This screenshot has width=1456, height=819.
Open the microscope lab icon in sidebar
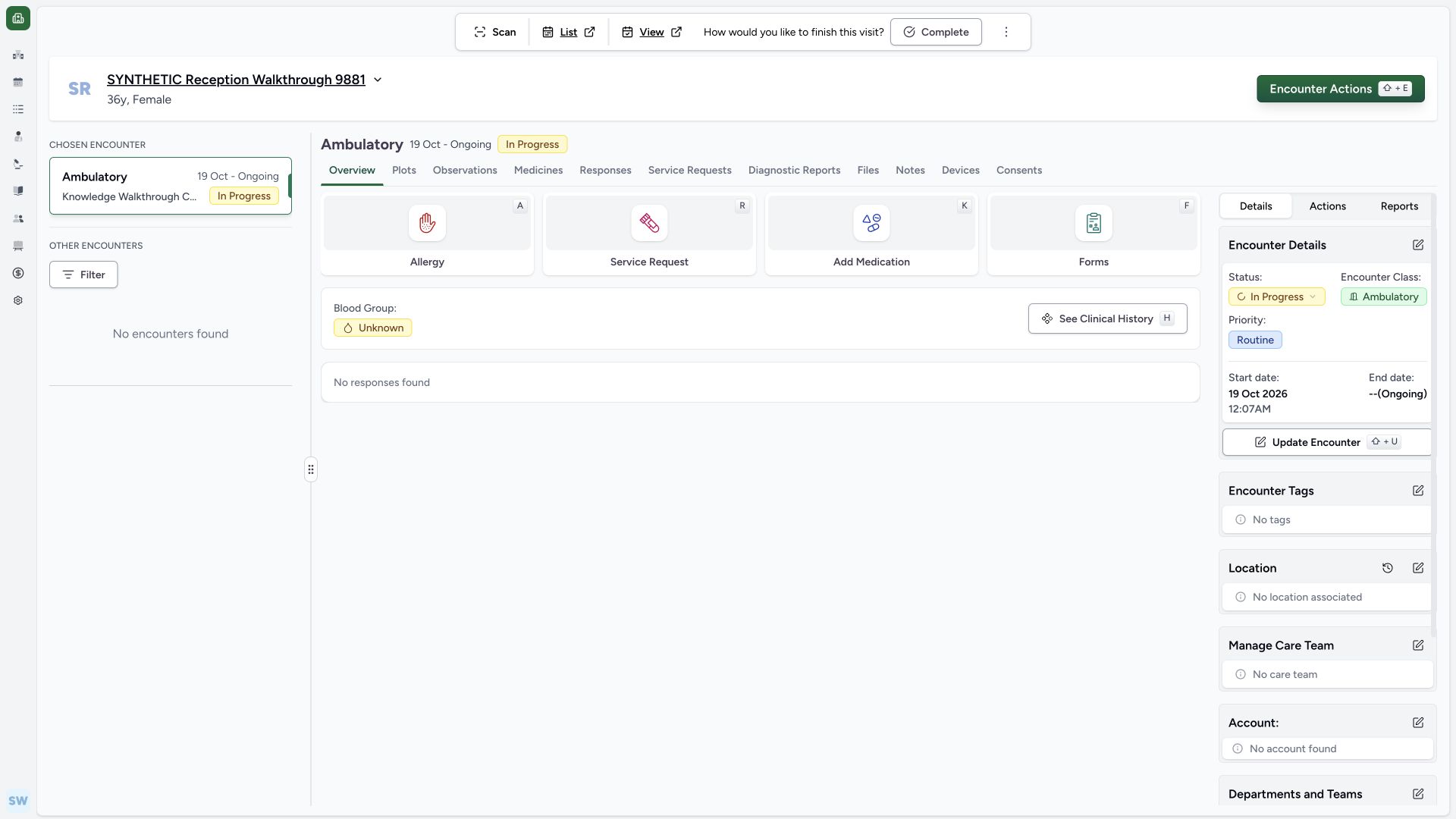(x=18, y=164)
